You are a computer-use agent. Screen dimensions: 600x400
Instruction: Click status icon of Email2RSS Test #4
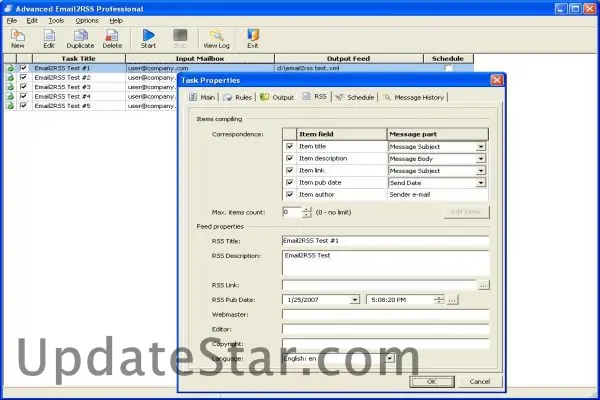[10, 96]
